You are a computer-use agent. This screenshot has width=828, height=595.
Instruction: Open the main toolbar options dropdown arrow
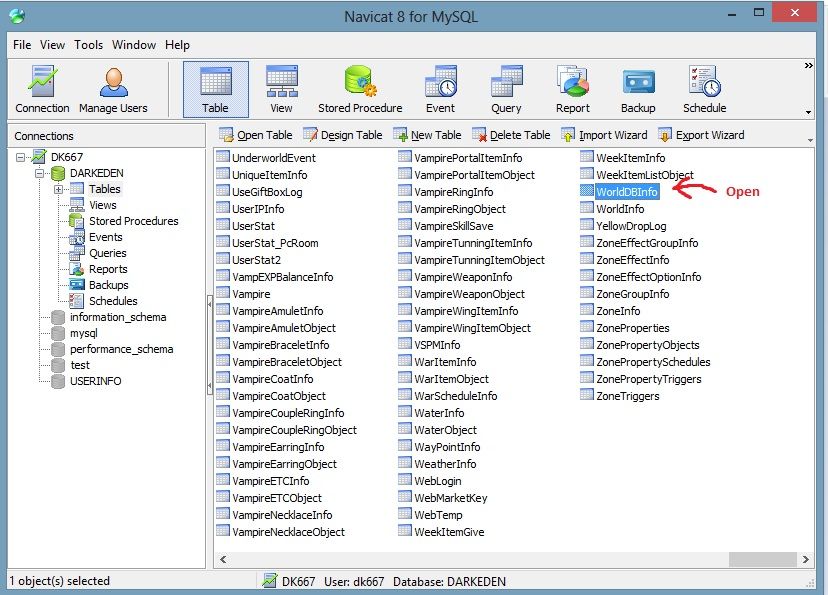pyautogui.click(x=808, y=112)
